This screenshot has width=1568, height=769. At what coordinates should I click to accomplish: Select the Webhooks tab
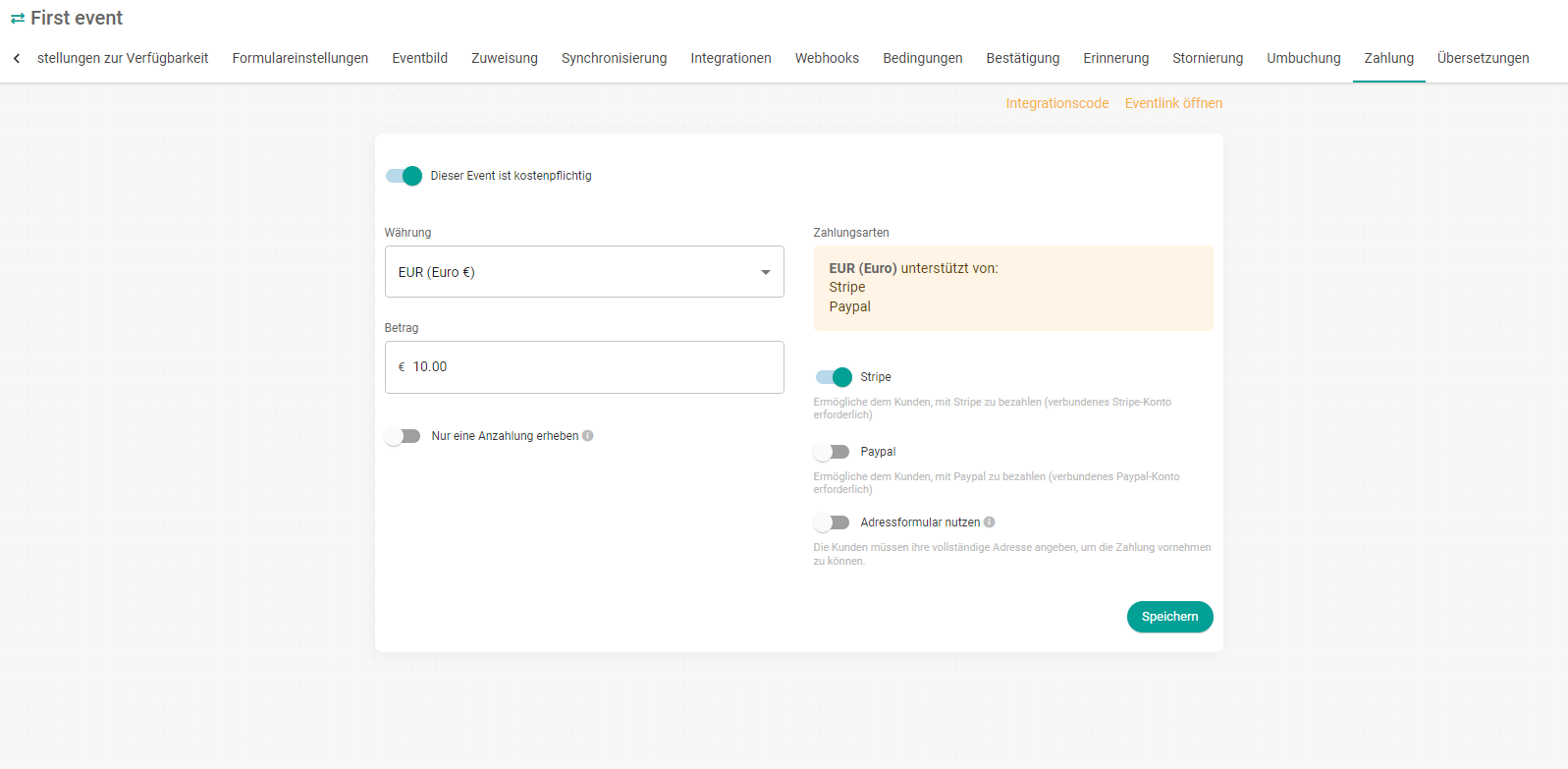pyautogui.click(x=827, y=58)
